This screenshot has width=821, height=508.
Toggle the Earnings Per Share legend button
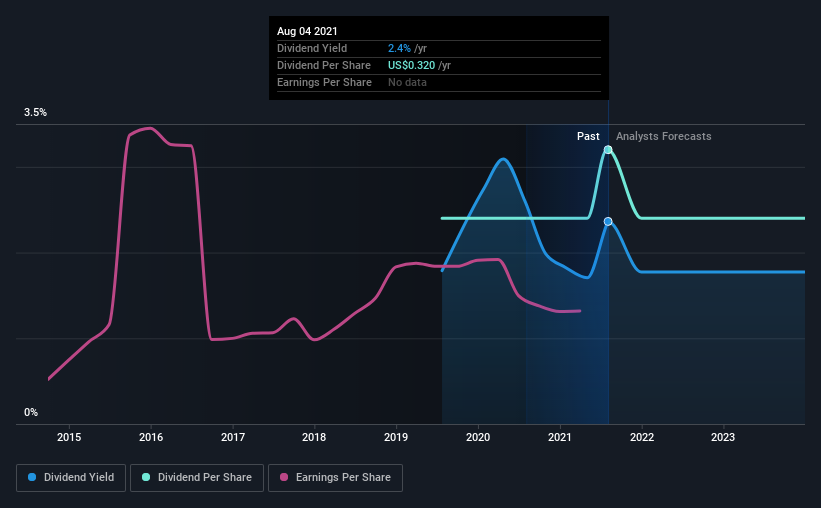tap(335, 478)
